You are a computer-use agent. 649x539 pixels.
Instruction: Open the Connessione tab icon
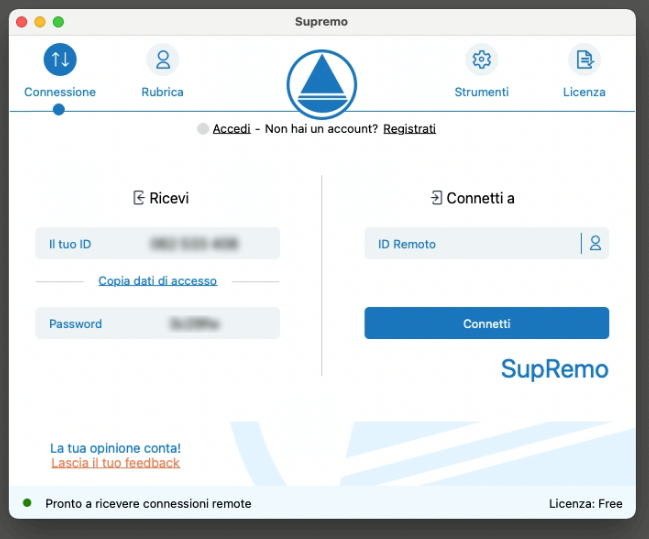[x=60, y=60]
